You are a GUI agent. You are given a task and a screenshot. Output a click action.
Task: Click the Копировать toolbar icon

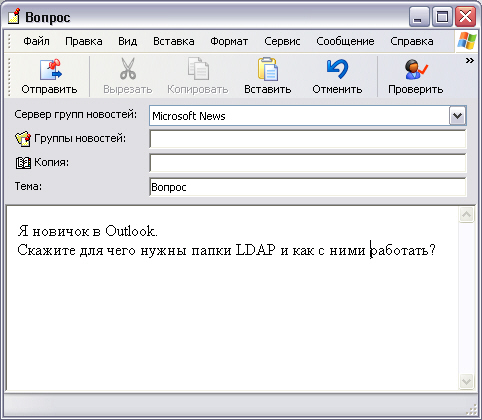[198, 69]
